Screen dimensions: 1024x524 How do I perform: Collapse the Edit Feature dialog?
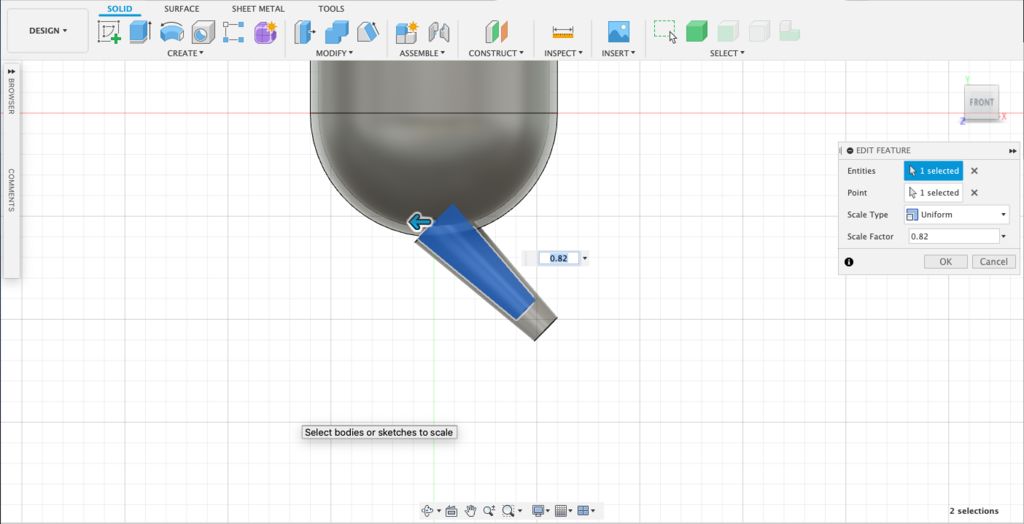point(849,150)
